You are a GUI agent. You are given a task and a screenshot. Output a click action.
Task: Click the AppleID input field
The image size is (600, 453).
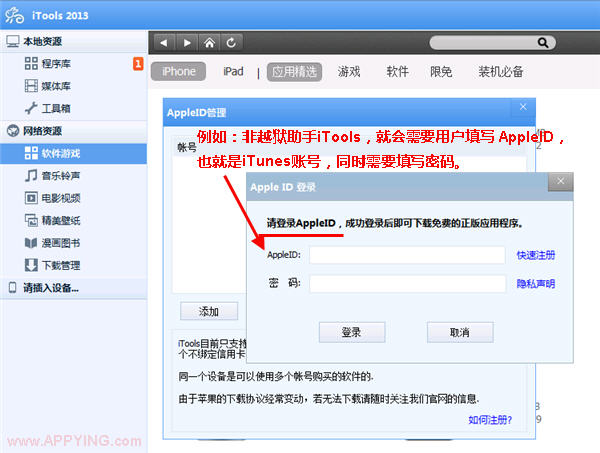(407, 255)
